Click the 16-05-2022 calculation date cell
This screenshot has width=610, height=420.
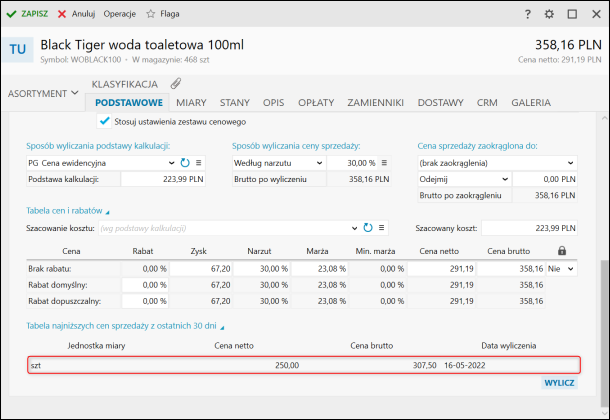[x=465, y=366]
